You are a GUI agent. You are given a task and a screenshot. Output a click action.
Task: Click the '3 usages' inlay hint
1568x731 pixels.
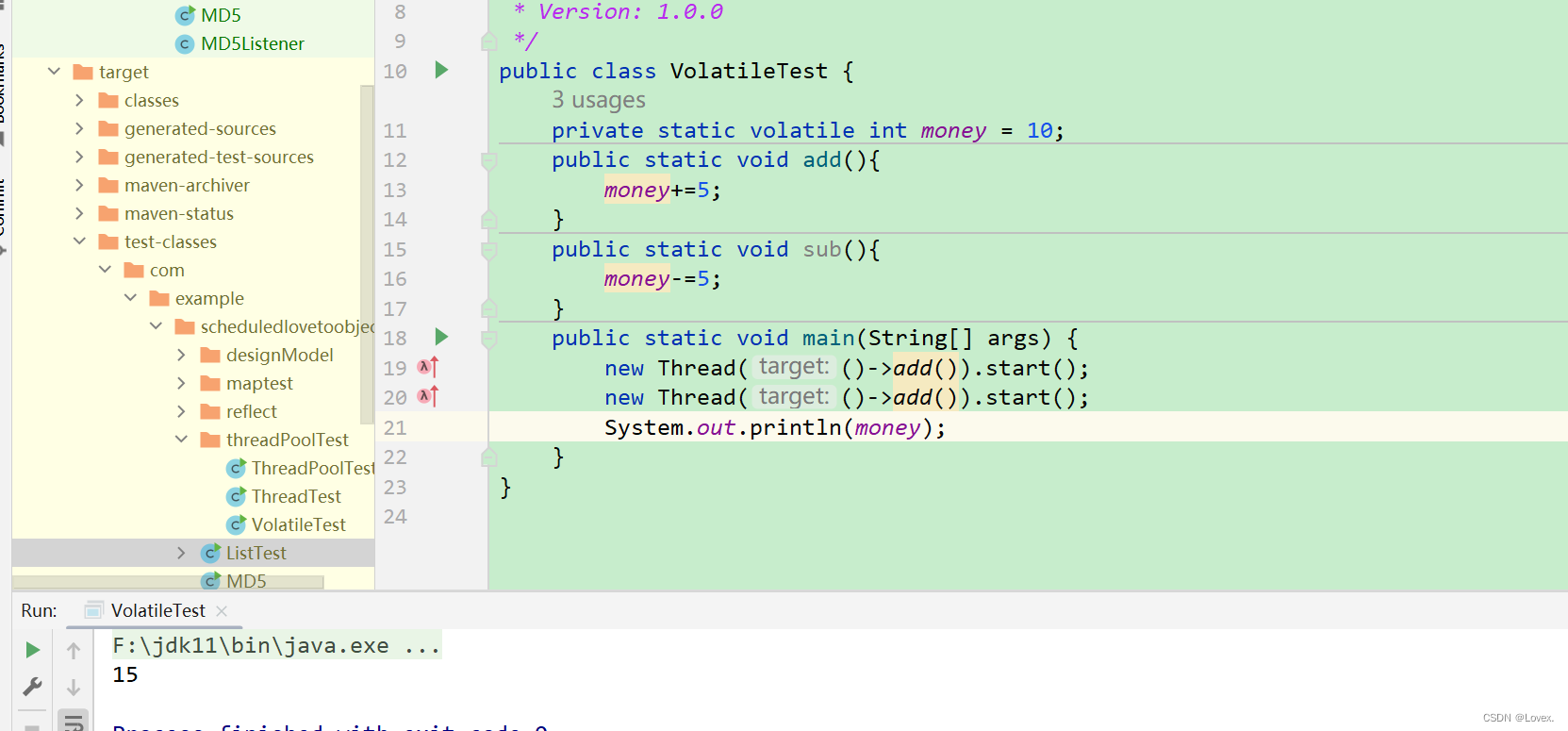pos(599,100)
